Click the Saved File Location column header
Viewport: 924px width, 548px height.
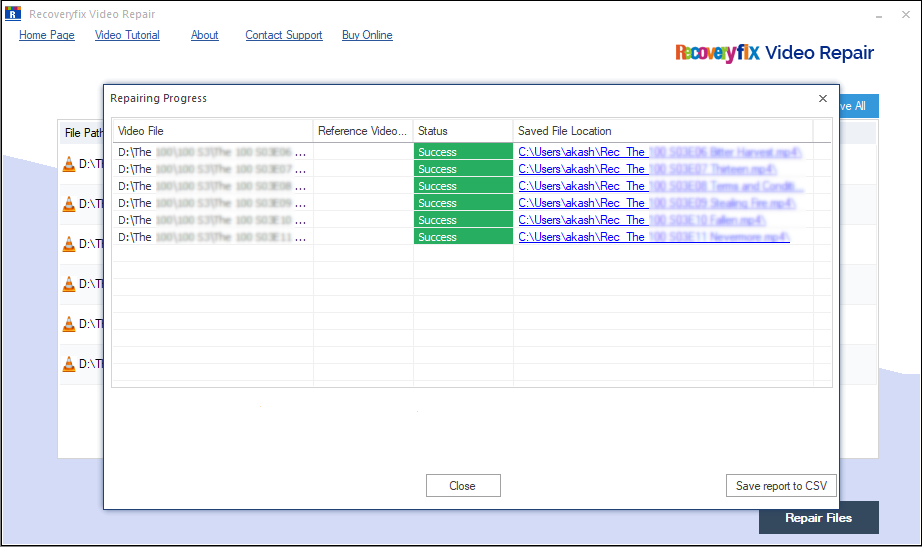point(663,131)
